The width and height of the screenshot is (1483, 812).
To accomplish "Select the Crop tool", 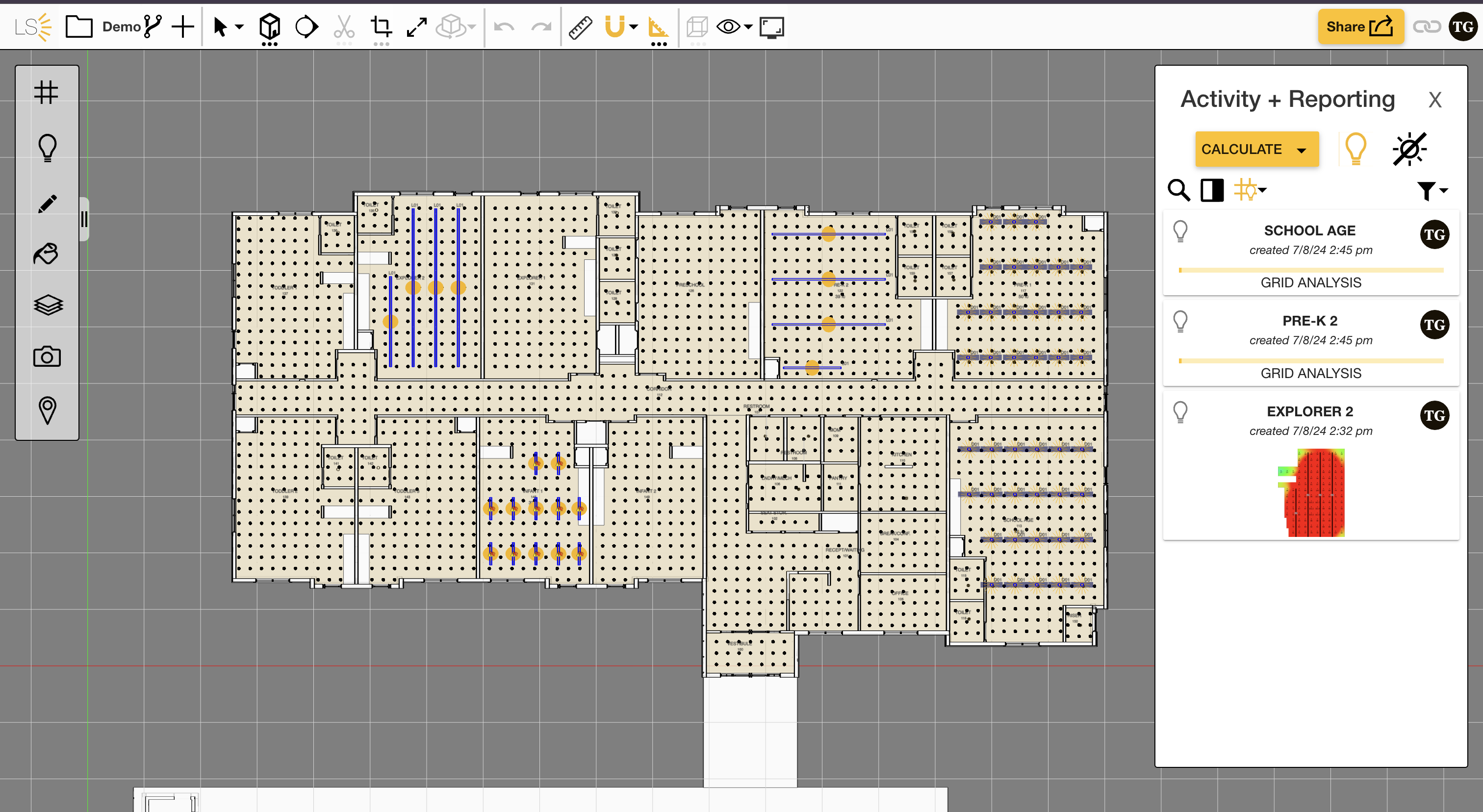I will [x=381, y=26].
